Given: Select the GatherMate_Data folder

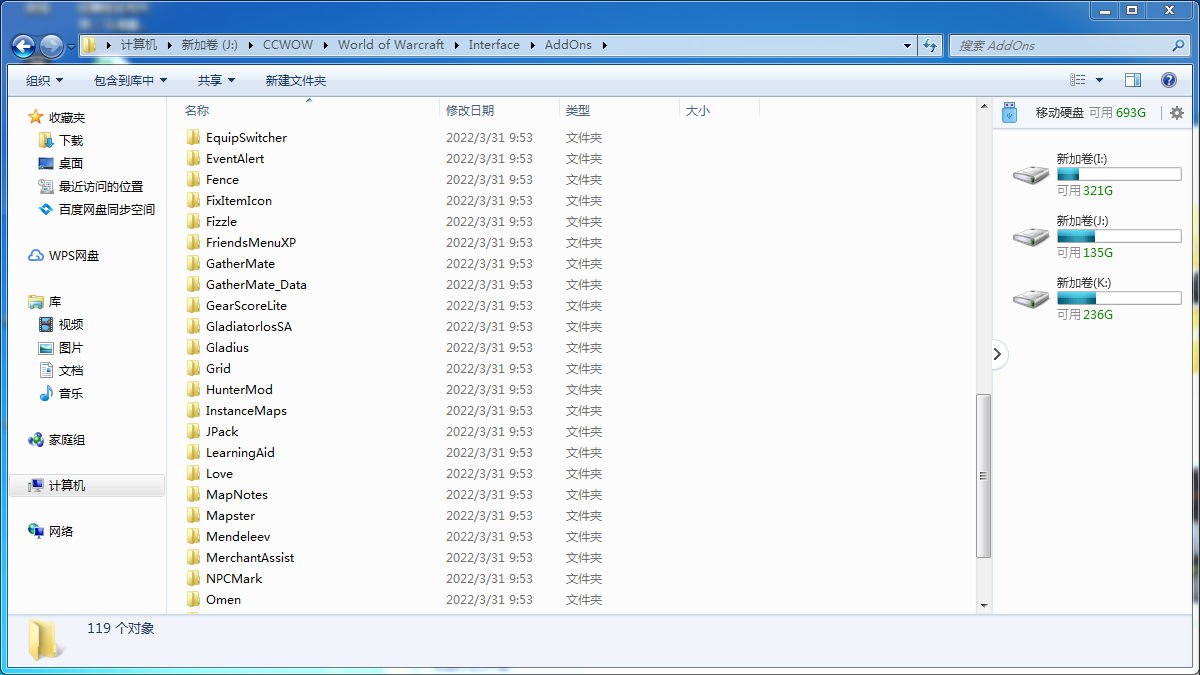Looking at the screenshot, I should (x=255, y=285).
